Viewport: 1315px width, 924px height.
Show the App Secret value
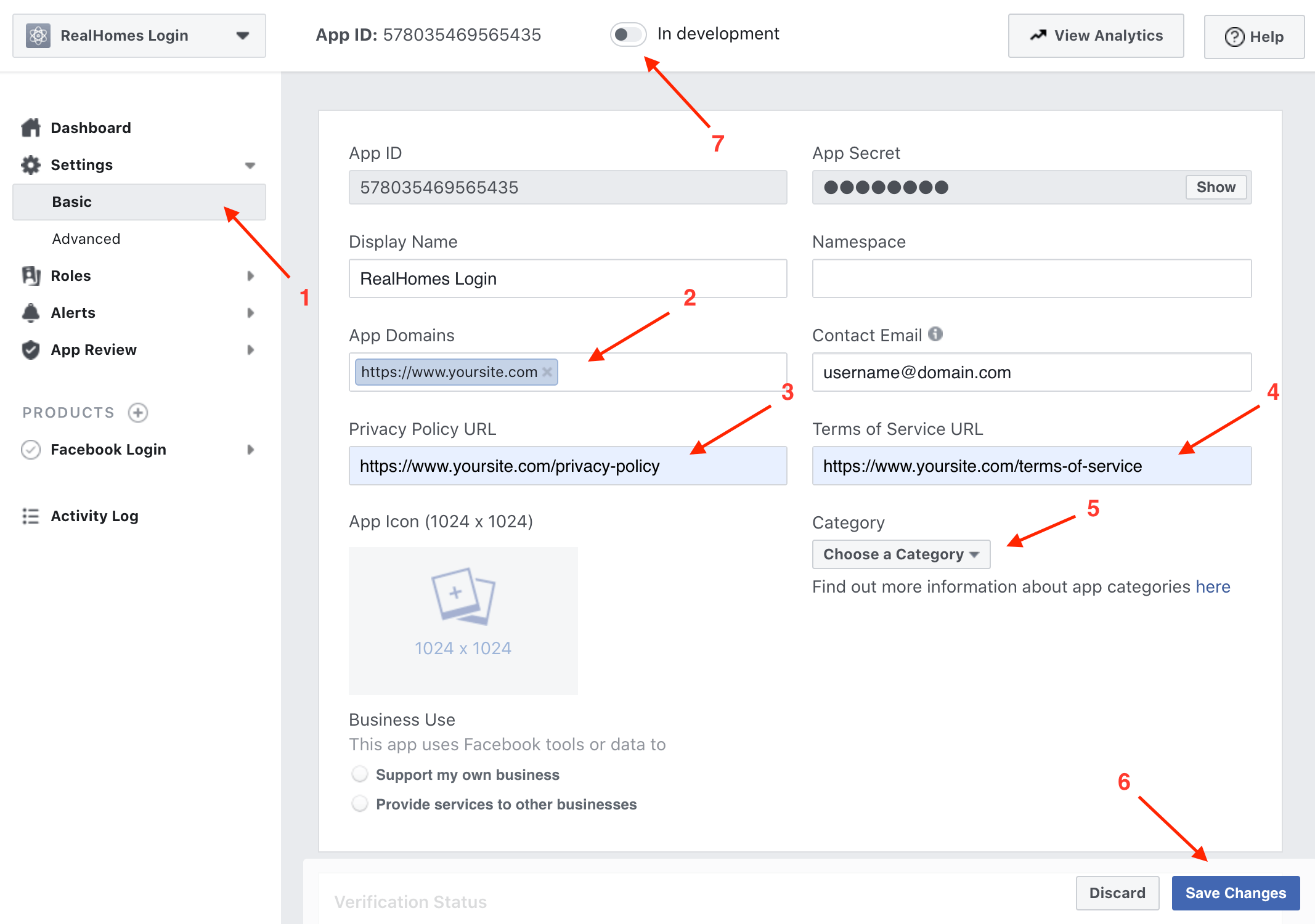[1217, 187]
